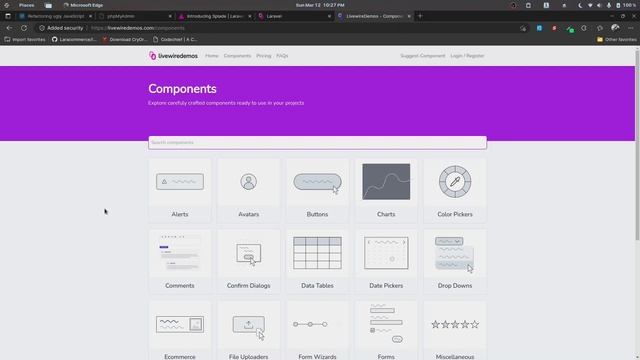Open the Miscellaneous star rating icon
Viewport: 640px width, 360px height.
[x=455, y=324]
